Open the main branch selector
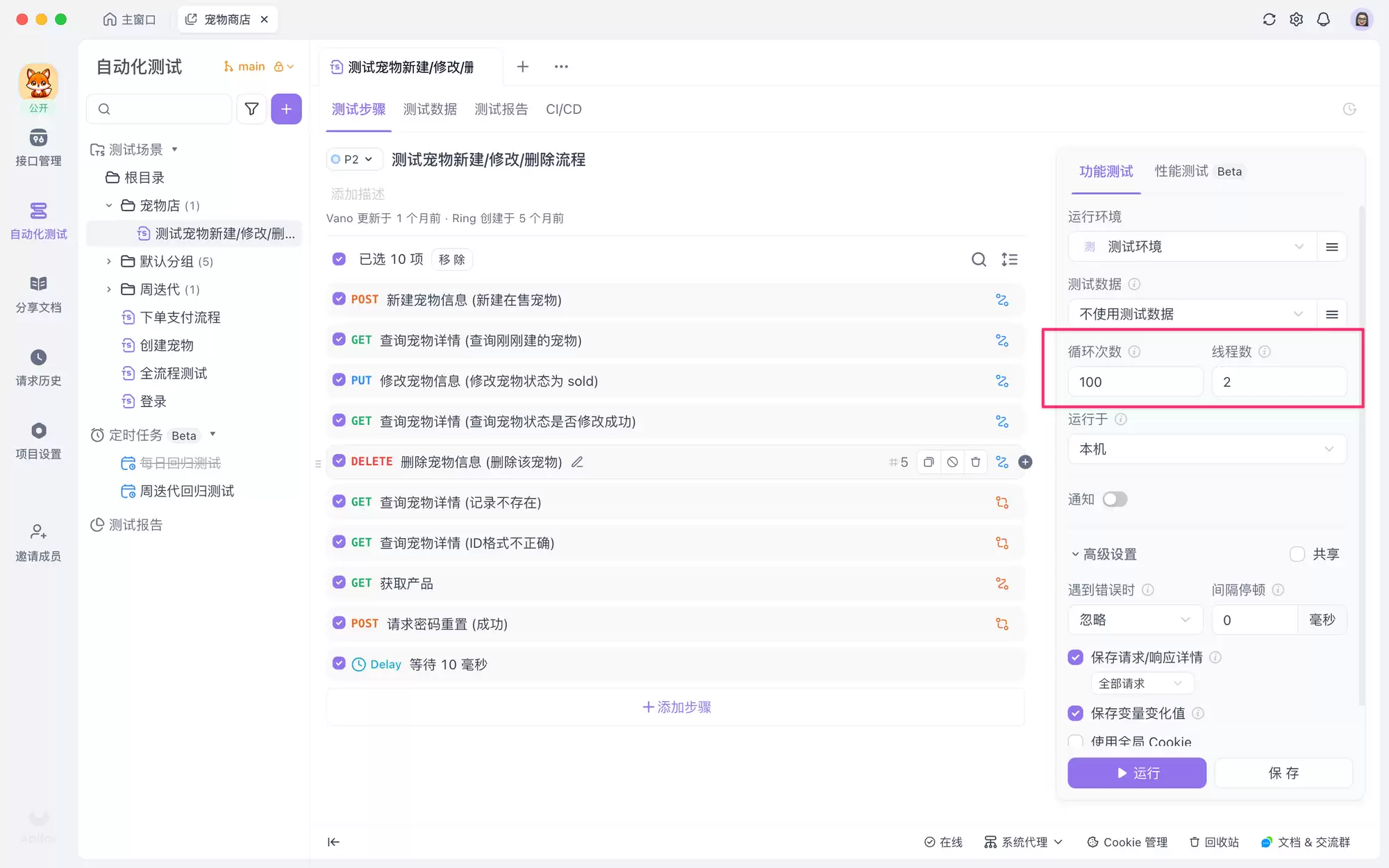1389x868 pixels. (x=258, y=67)
